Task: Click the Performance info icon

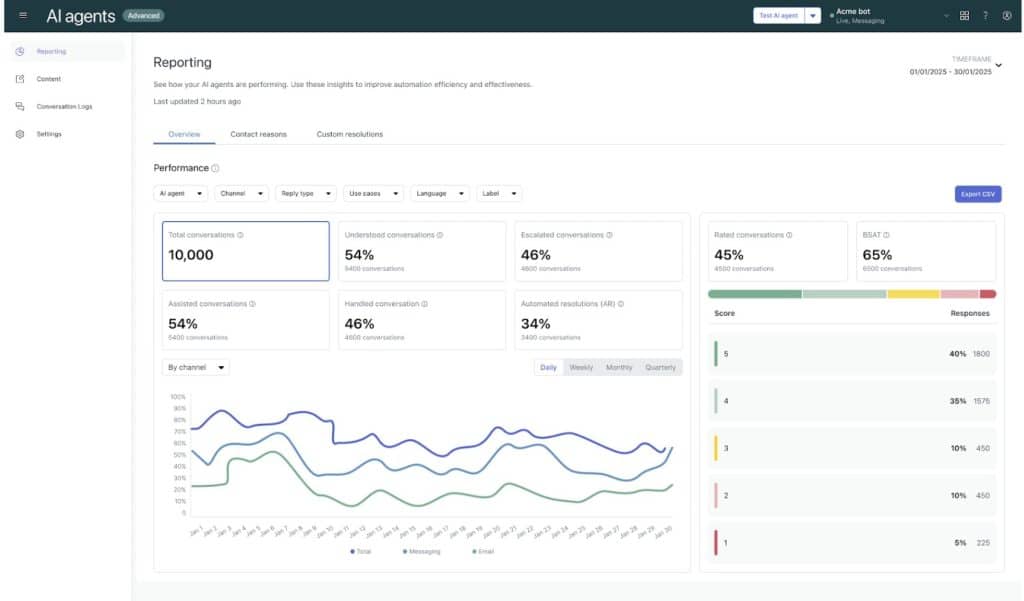Action: [x=215, y=168]
